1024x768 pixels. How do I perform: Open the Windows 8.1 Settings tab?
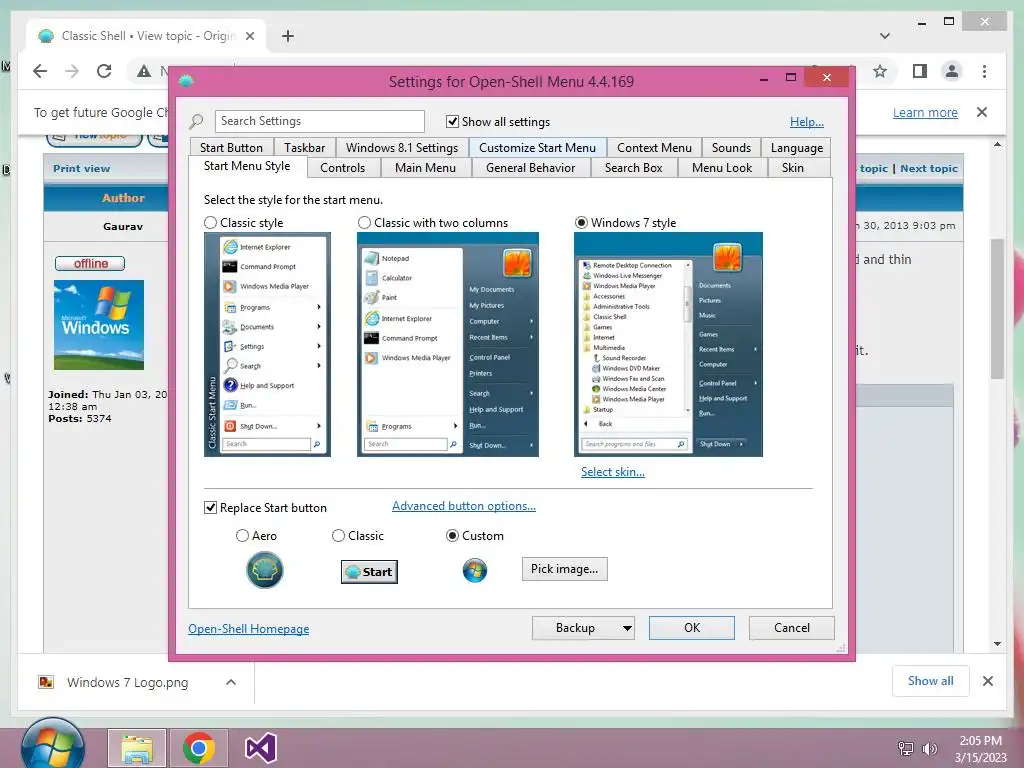tap(402, 148)
